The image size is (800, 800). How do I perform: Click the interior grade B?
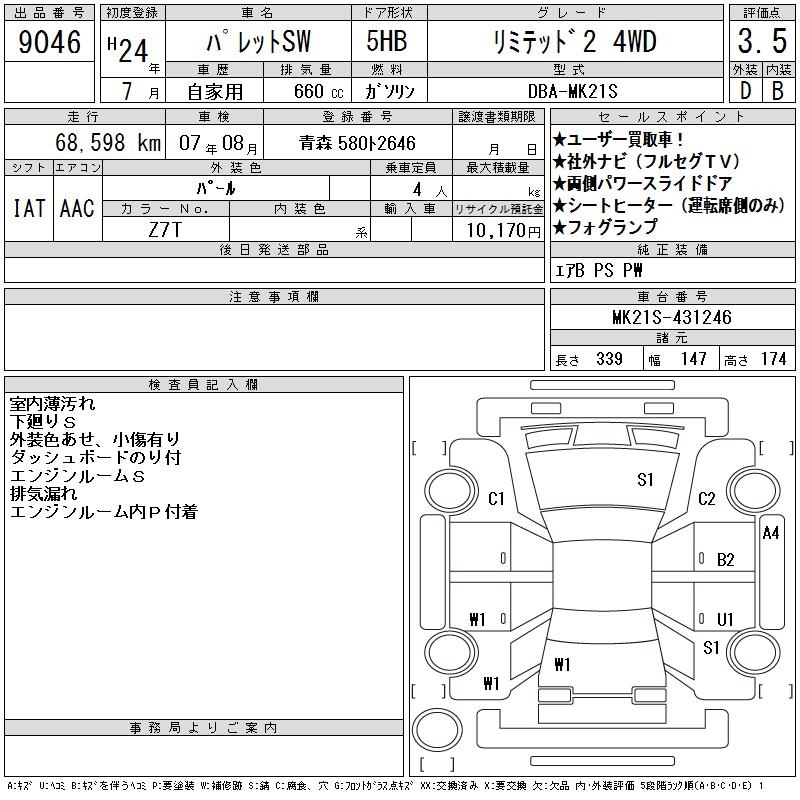[778, 91]
